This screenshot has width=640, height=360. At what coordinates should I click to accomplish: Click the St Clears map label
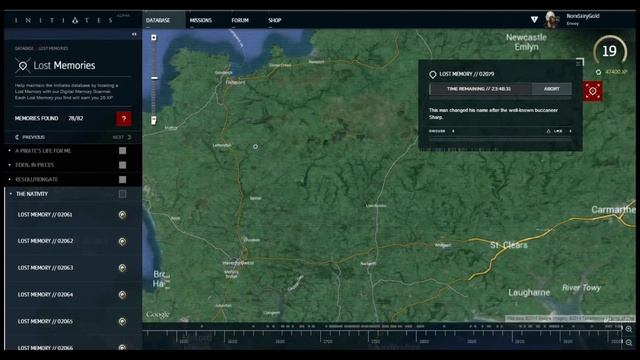(x=509, y=245)
